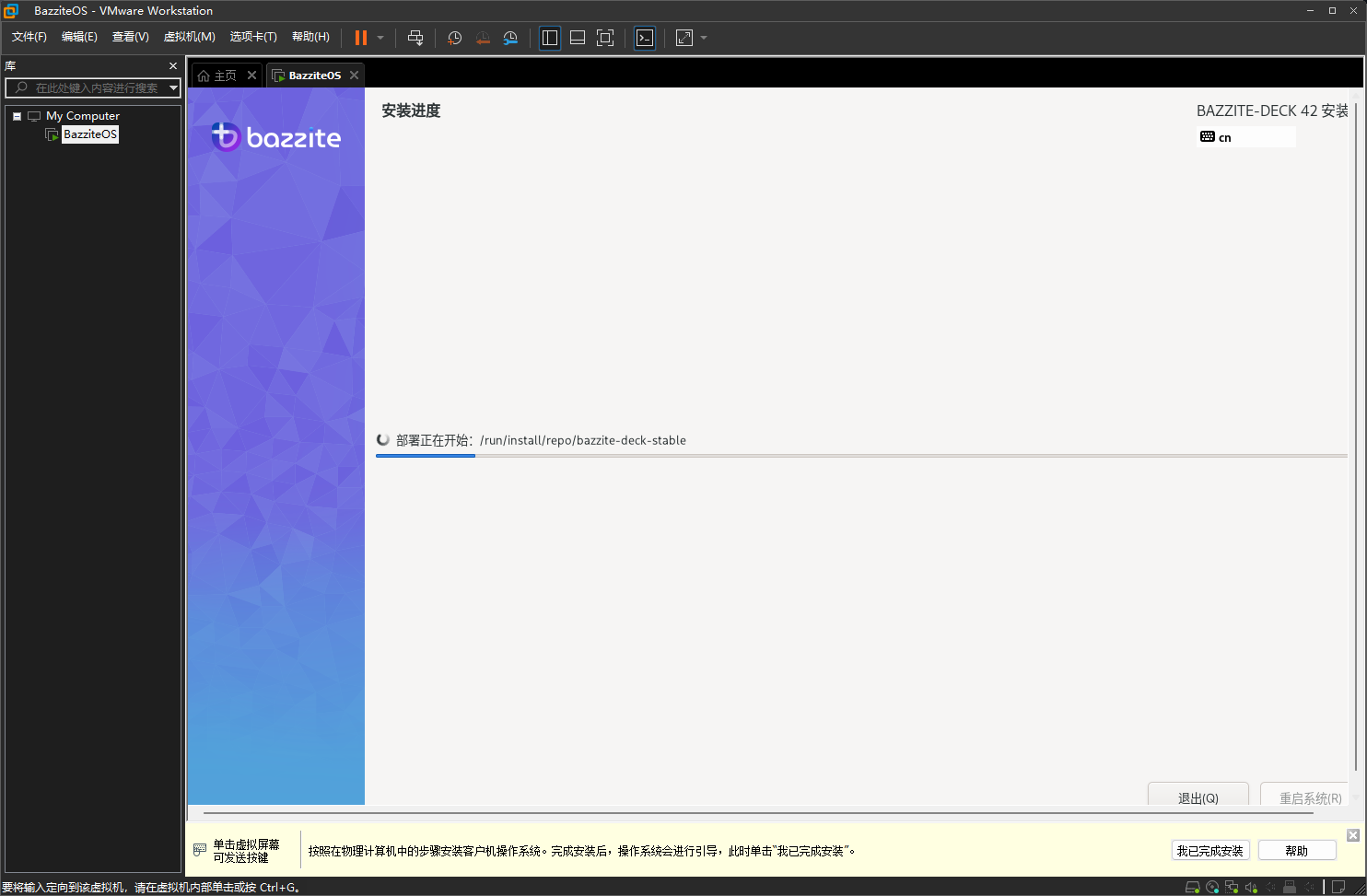Open the 编辑(E) menu
This screenshot has width=1367, height=896.
(79, 37)
